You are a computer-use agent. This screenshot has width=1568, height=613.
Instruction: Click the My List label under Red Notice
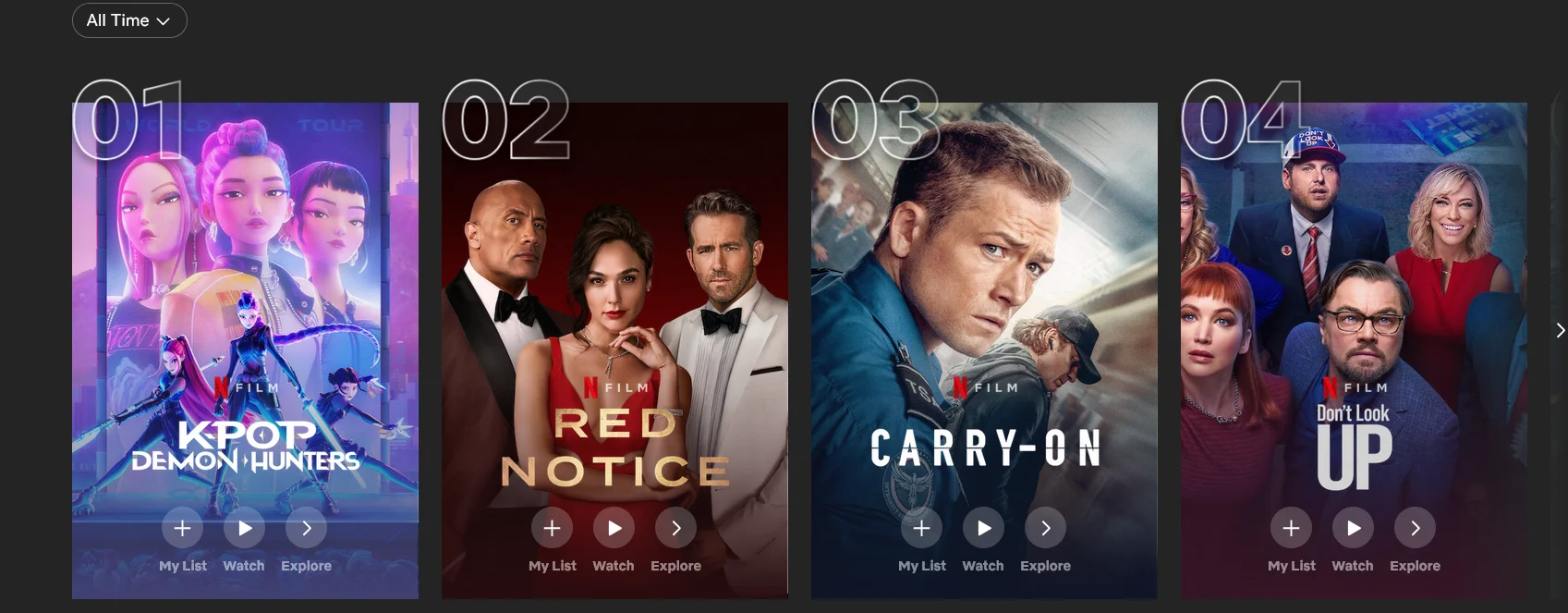(553, 566)
